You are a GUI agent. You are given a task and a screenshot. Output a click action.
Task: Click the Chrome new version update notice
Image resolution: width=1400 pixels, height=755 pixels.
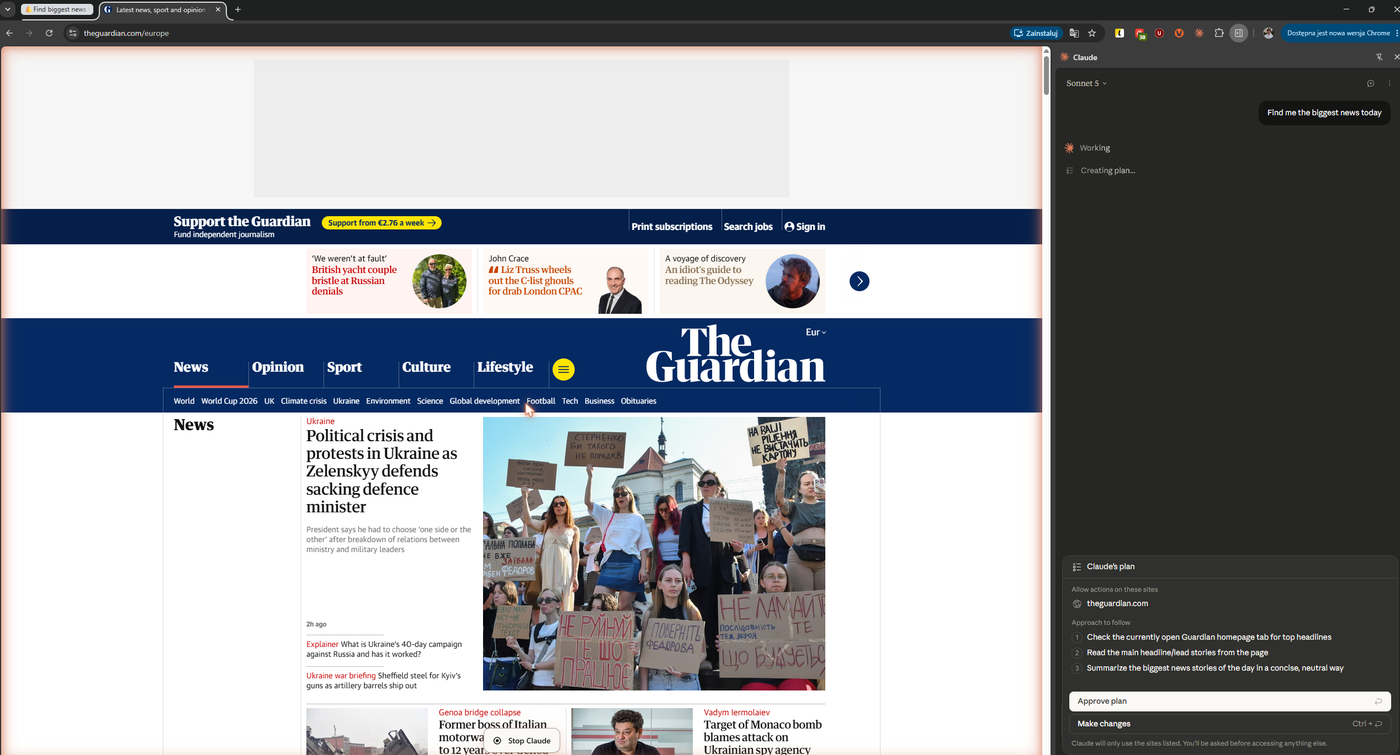click(x=1338, y=33)
